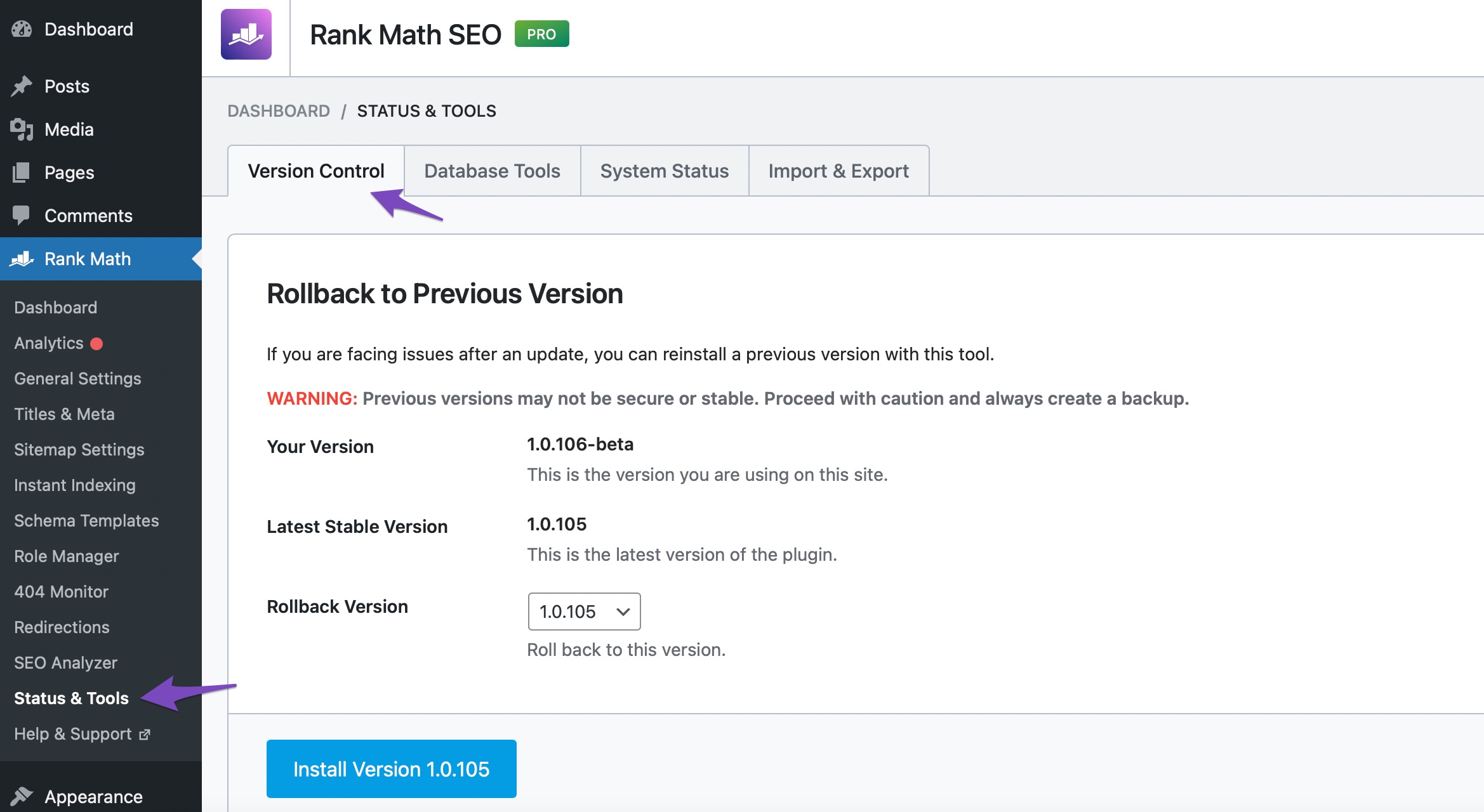Open 404 Monitor submenu item
The height and width of the screenshot is (812, 1484).
point(61,592)
